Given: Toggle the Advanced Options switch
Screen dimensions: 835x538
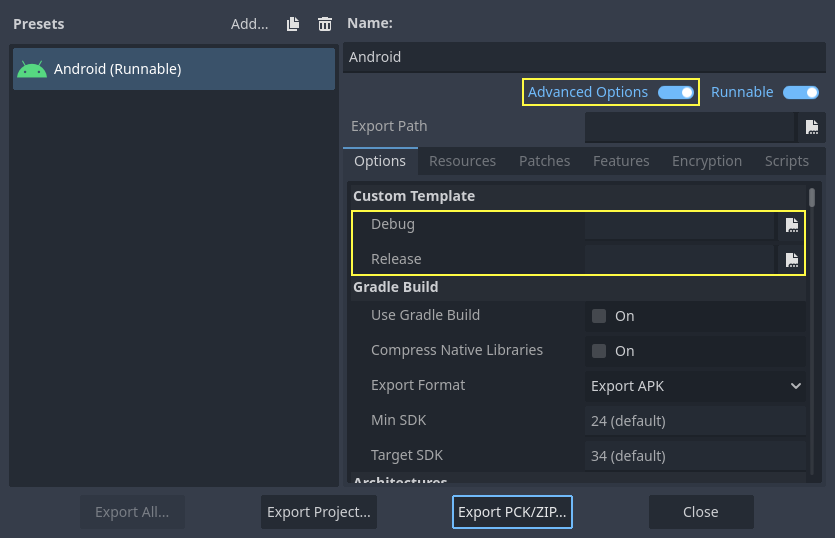Looking at the screenshot, I should [x=676, y=93].
